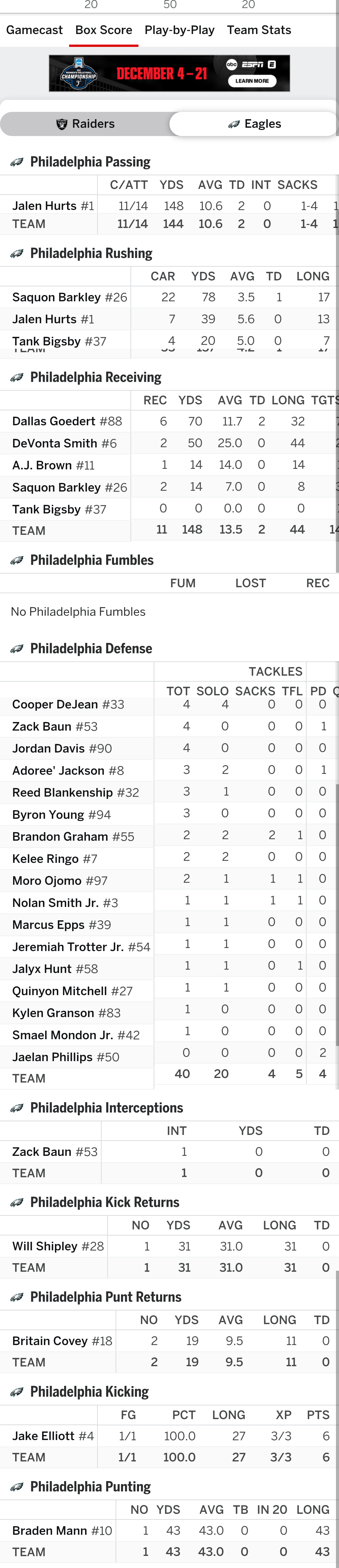
Task: Switch to the Play-by-Play tab
Action: 179,30
